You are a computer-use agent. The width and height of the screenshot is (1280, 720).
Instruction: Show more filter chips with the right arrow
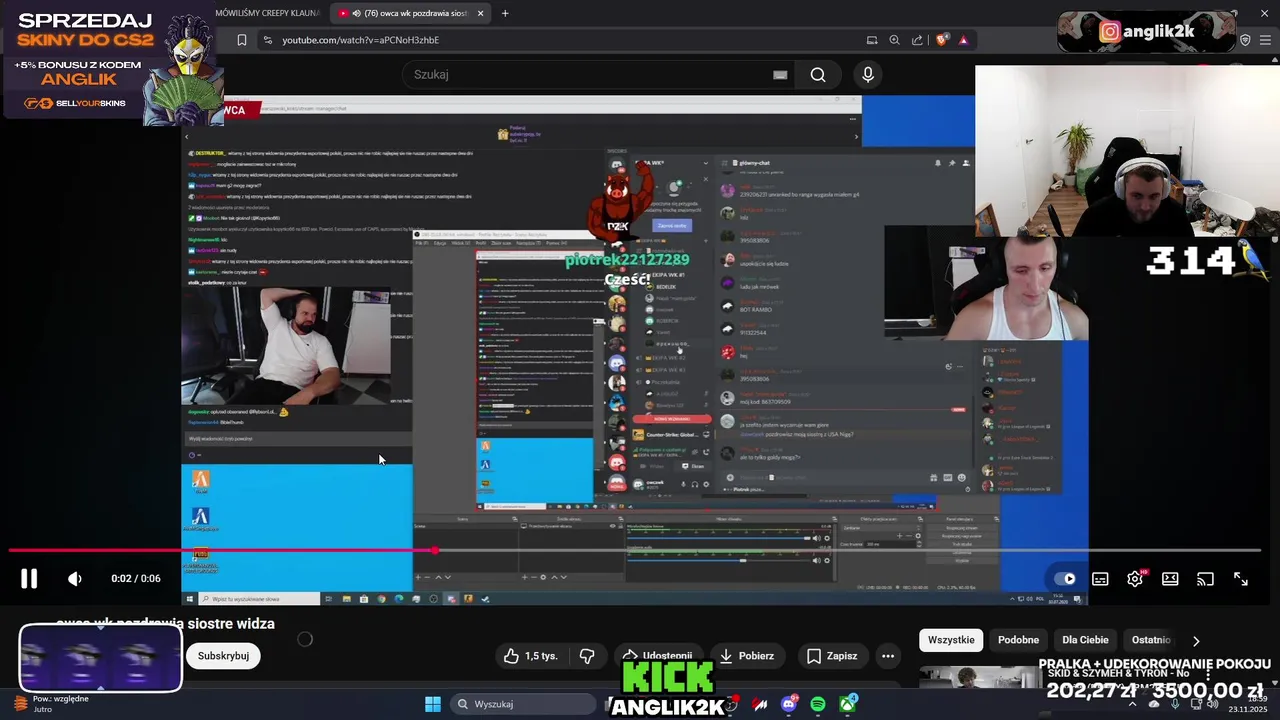click(x=1196, y=641)
